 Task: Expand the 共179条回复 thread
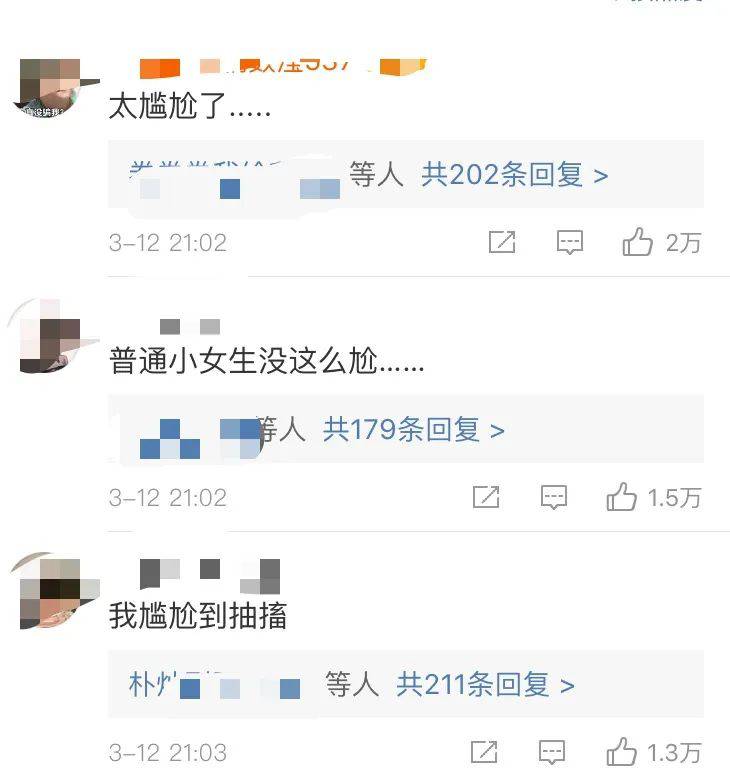414,429
